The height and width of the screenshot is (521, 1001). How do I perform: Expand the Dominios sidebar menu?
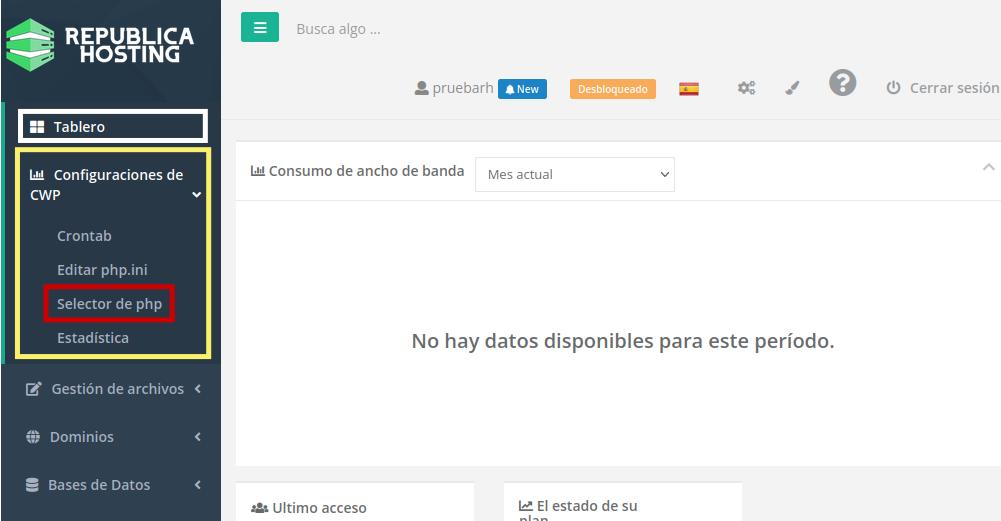113,437
